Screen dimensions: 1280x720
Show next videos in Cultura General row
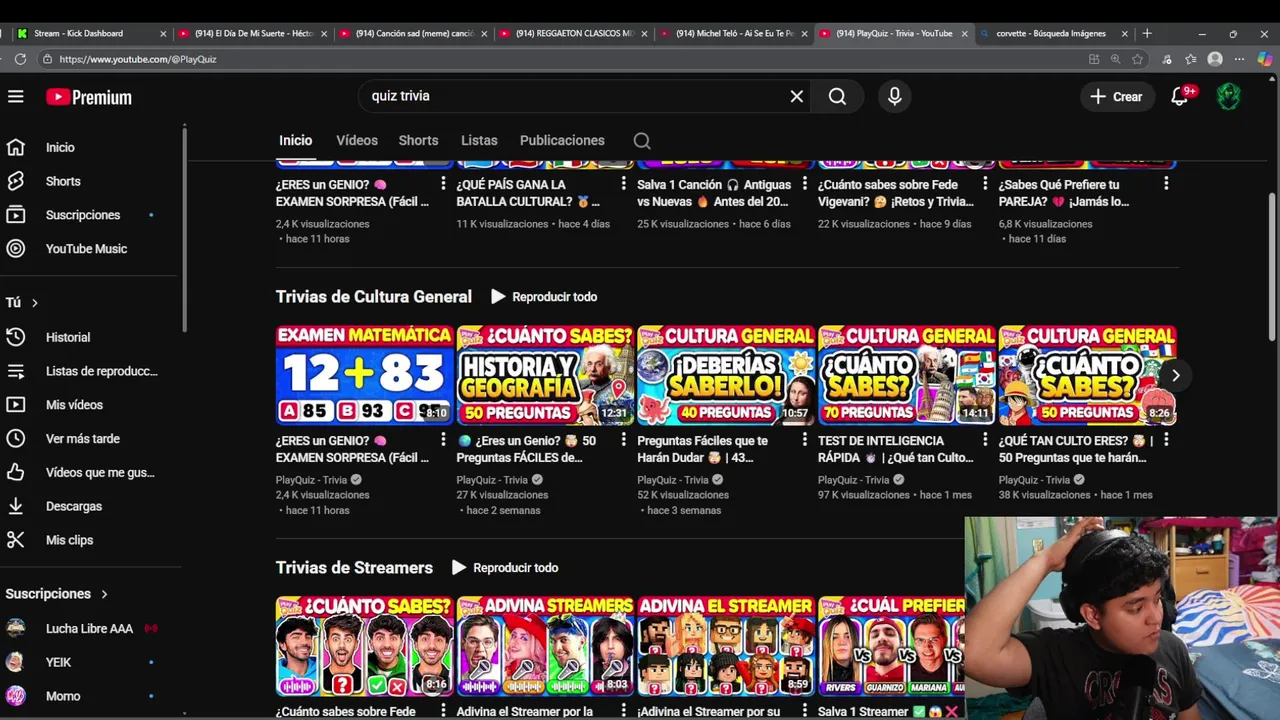[1176, 376]
